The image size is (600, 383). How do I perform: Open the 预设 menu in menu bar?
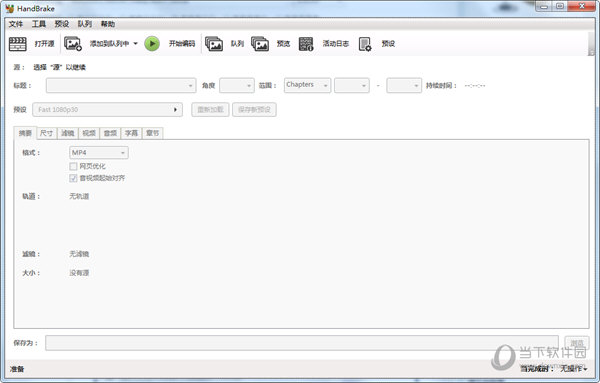(62, 24)
